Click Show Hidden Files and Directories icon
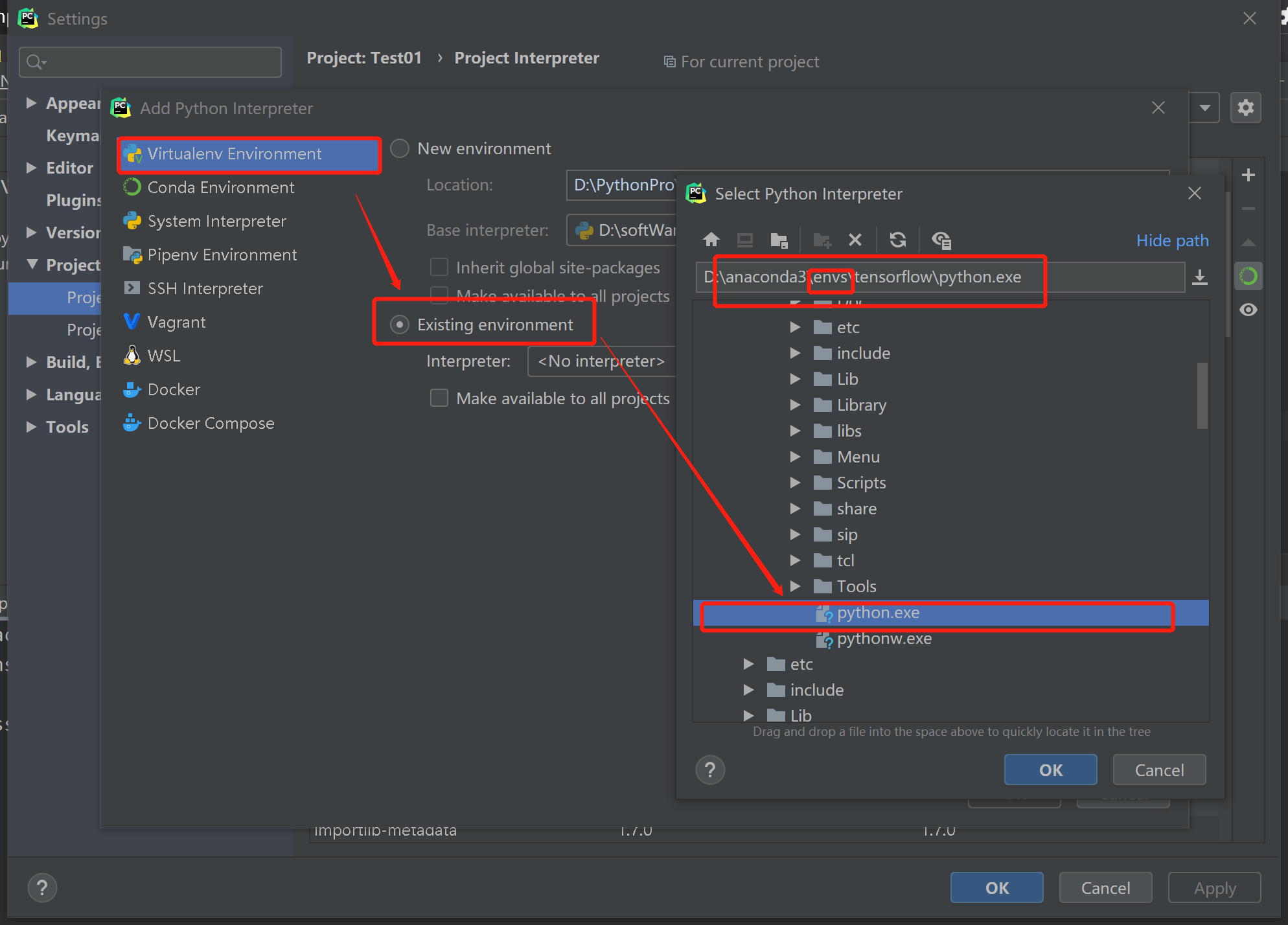Screen dimensions: 1288x925 pyautogui.click(x=941, y=240)
